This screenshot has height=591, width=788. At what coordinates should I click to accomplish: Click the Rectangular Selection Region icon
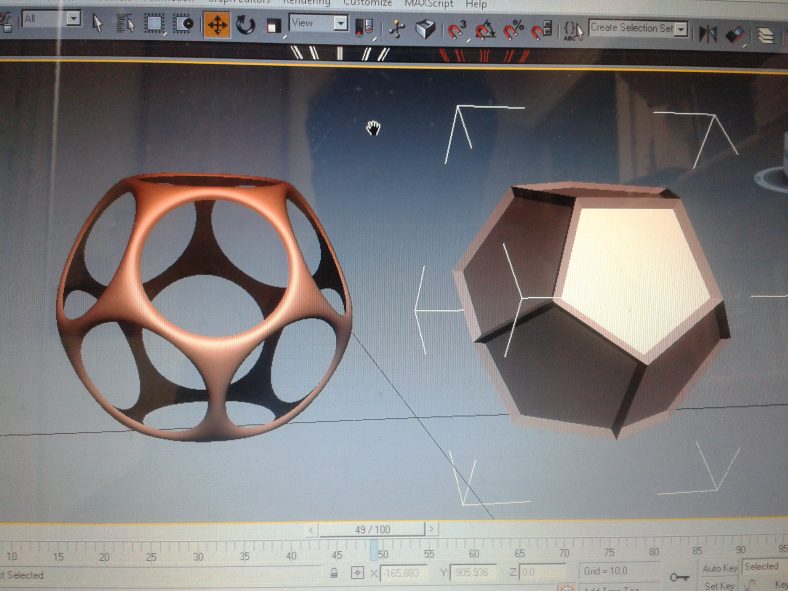pos(155,23)
